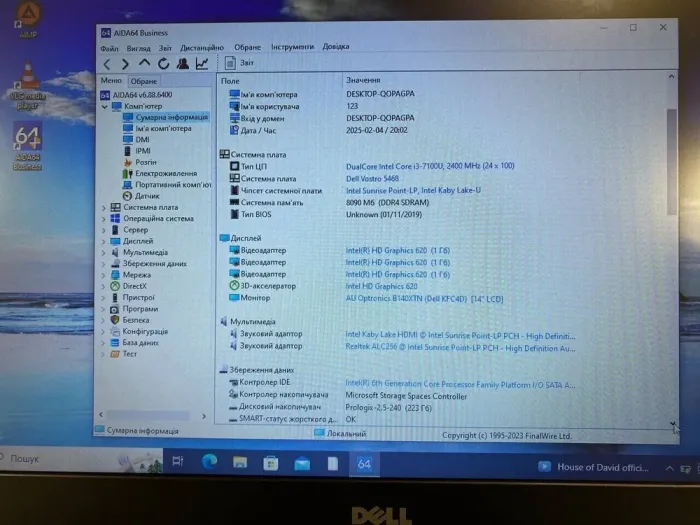The height and width of the screenshot is (525, 700).
Task: Select Сумарна інформація in the tree
Action: [166, 117]
